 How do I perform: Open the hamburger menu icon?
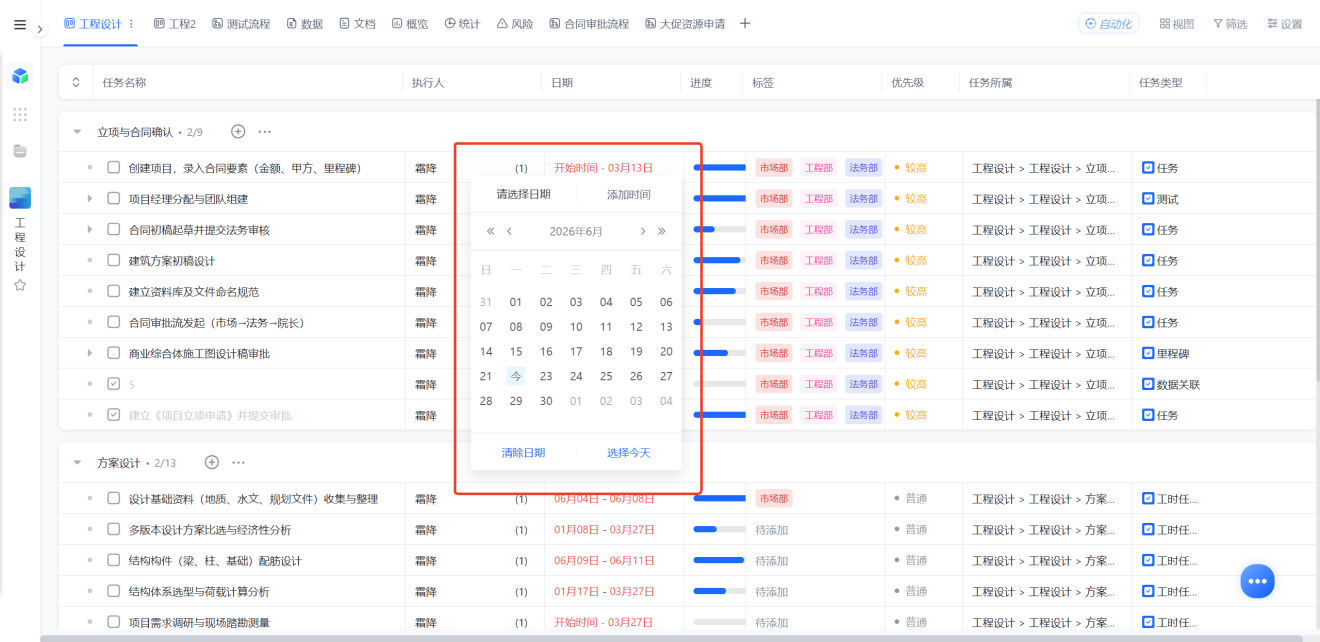coord(20,25)
